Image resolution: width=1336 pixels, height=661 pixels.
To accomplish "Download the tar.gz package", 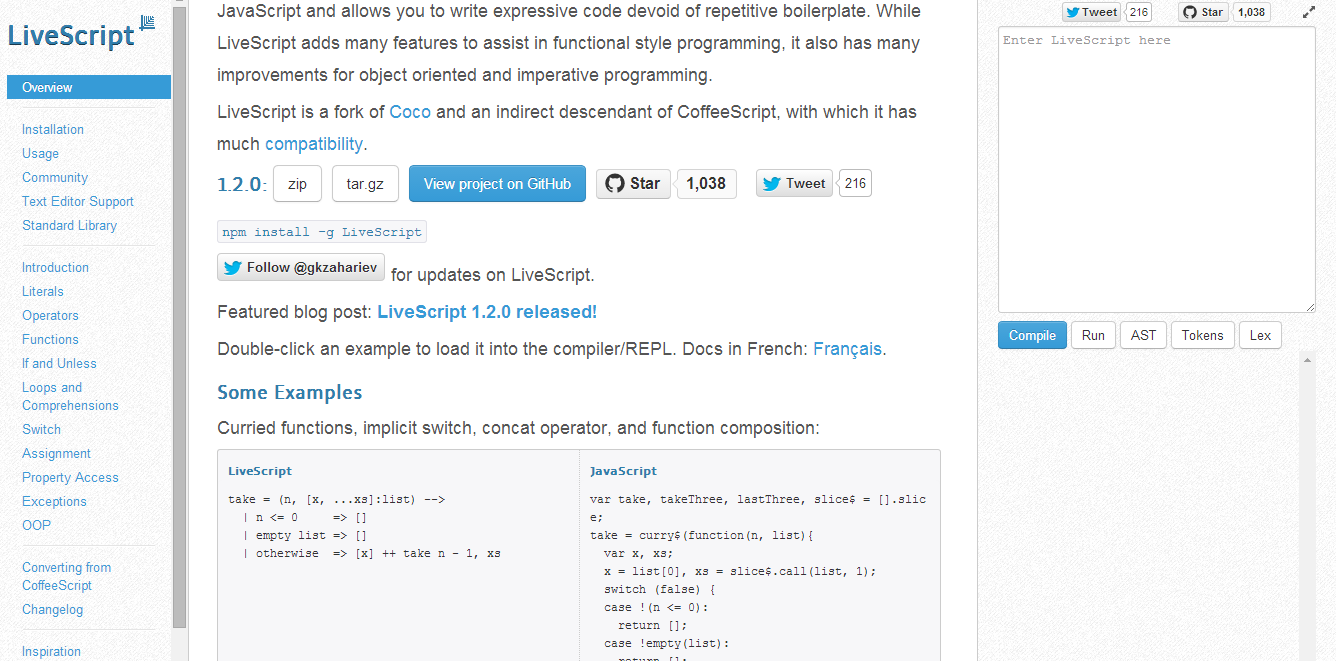I will (365, 184).
